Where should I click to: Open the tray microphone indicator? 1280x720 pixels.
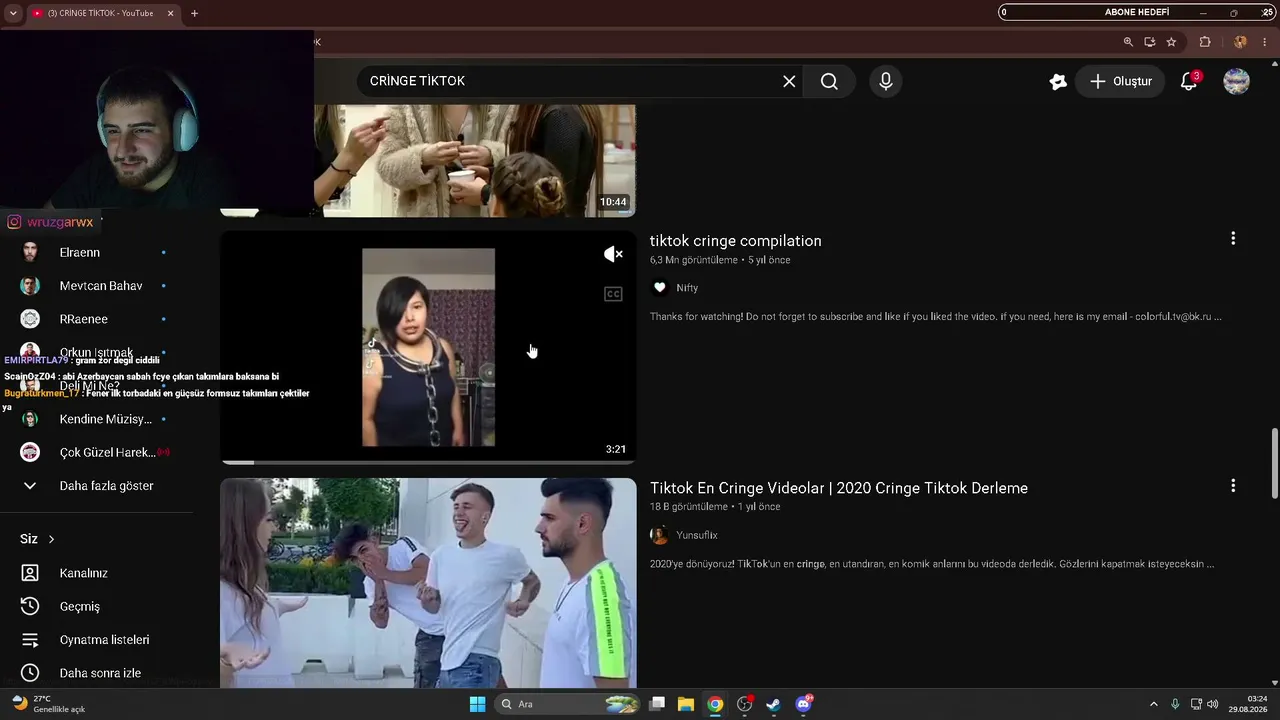point(1175,704)
